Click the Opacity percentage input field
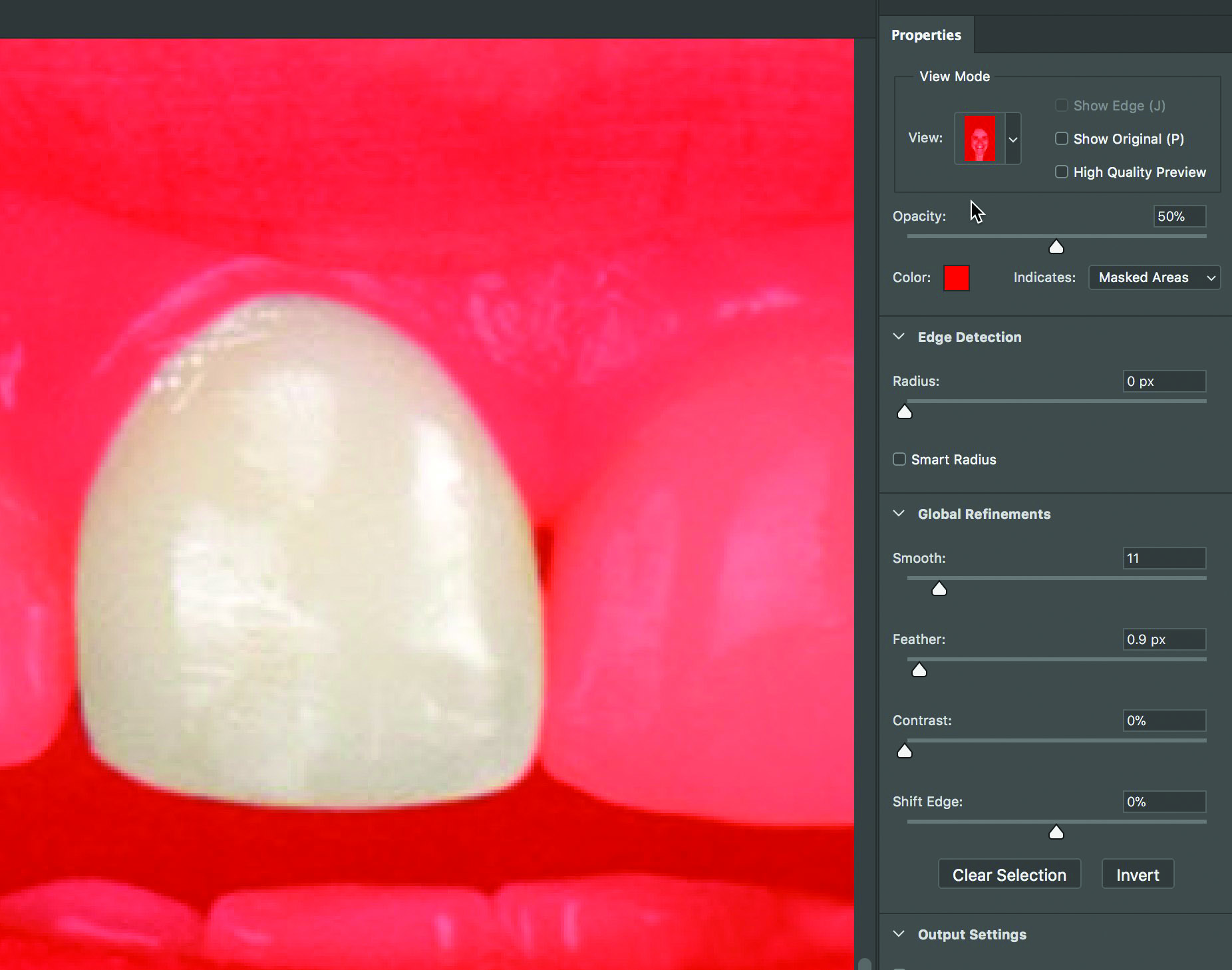The image size is (1232, 970). click(1179, 216)
